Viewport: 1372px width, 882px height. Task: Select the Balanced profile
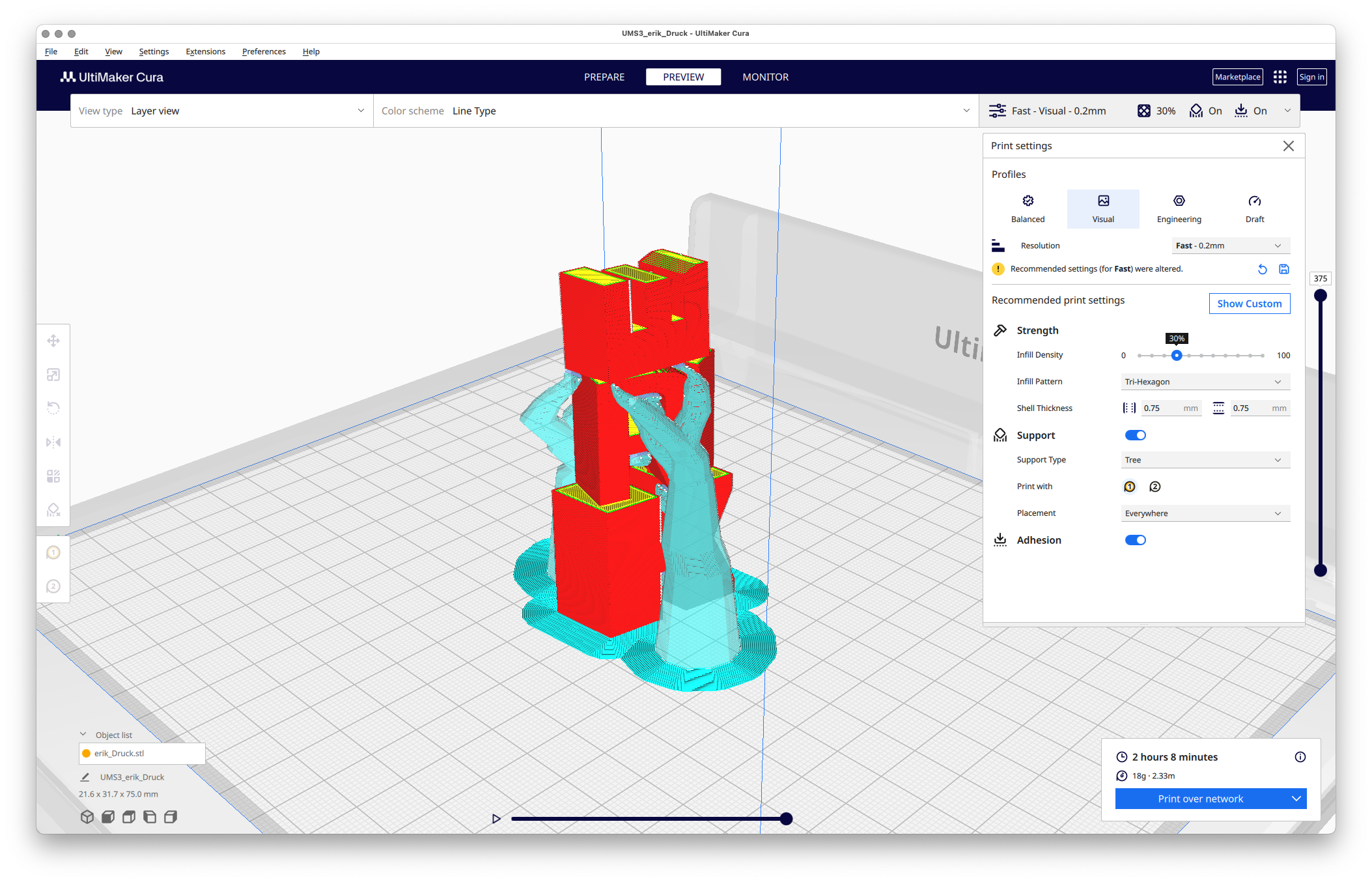(1028, 209)
